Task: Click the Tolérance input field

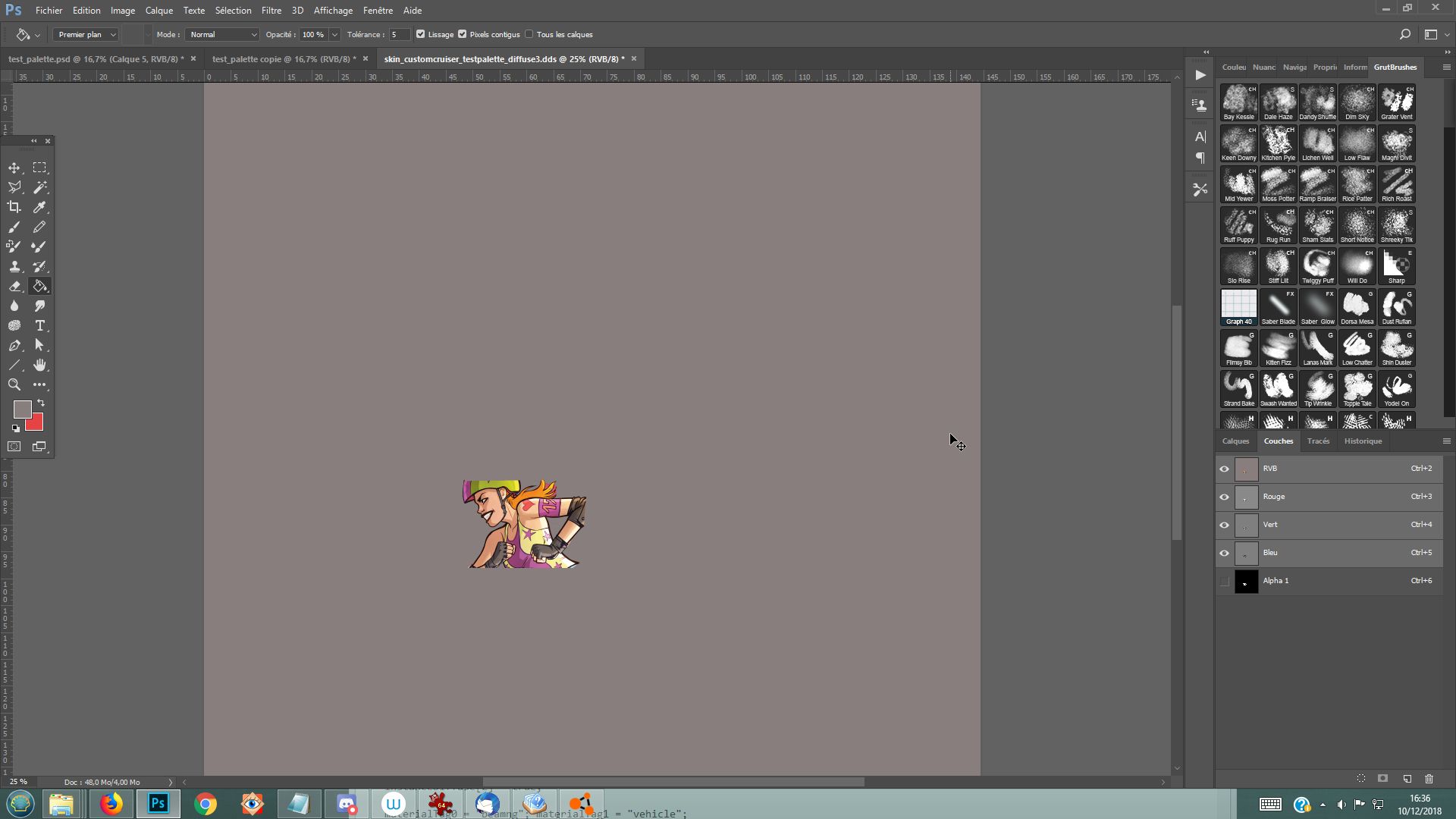Action: click(398, 34)
